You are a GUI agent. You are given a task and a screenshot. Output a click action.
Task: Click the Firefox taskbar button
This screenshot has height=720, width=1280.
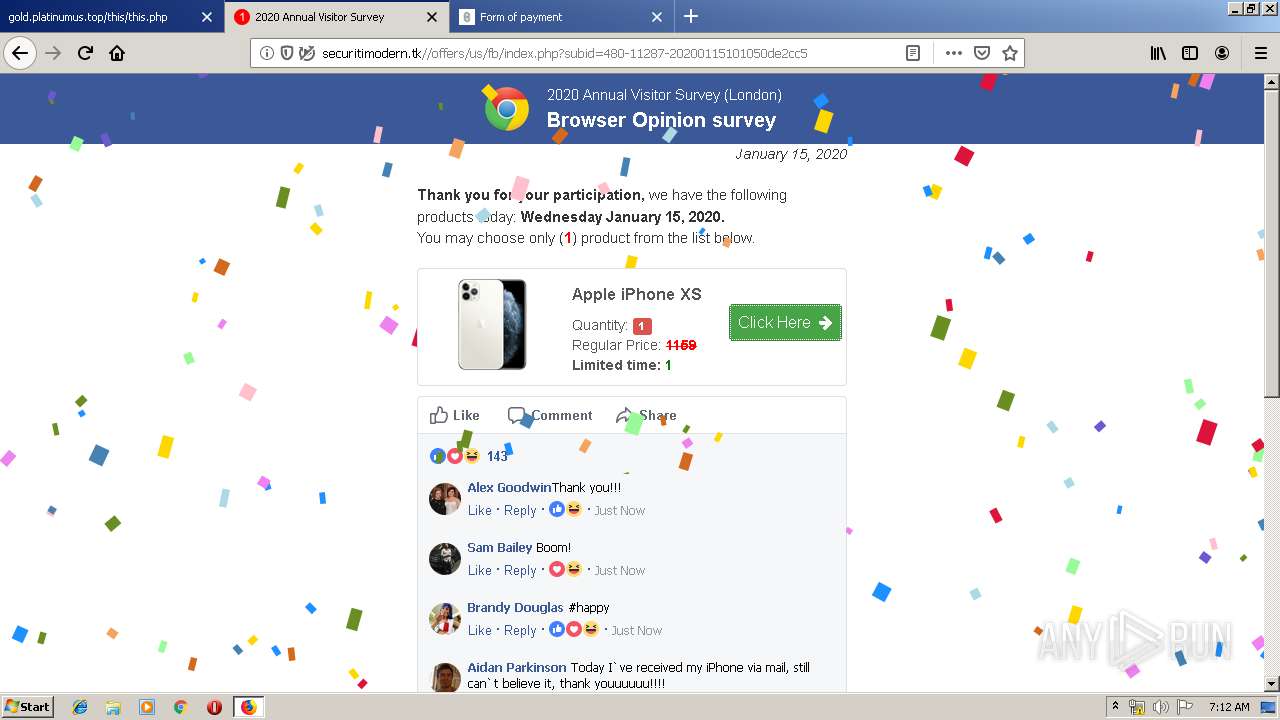coord(248,707)
